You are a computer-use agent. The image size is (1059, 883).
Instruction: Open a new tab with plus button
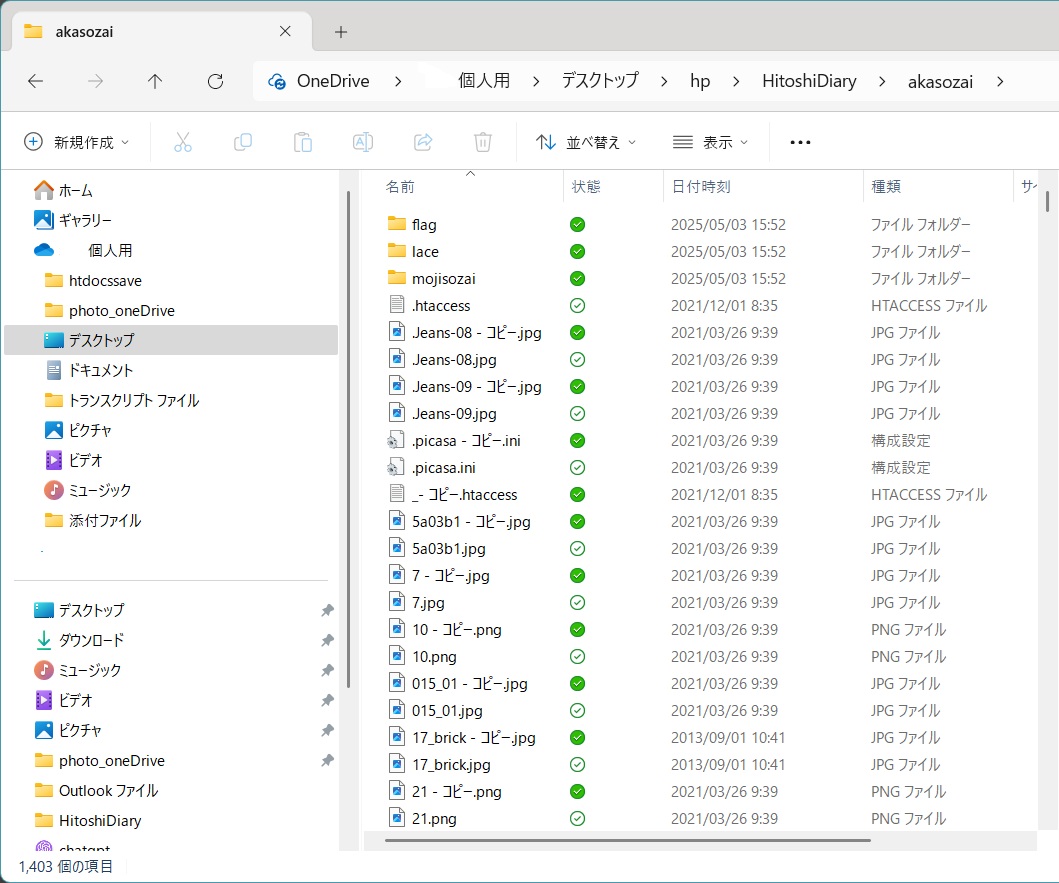click(340, 31)
